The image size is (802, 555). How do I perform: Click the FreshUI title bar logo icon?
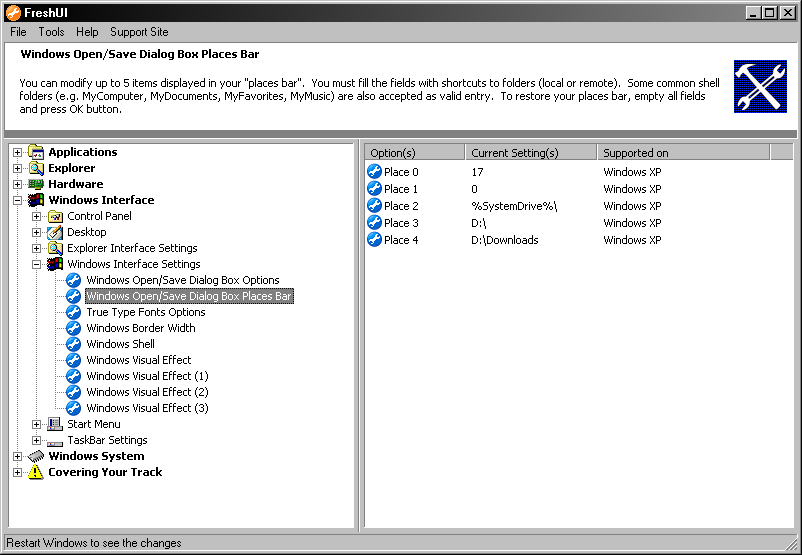[13, 13]
